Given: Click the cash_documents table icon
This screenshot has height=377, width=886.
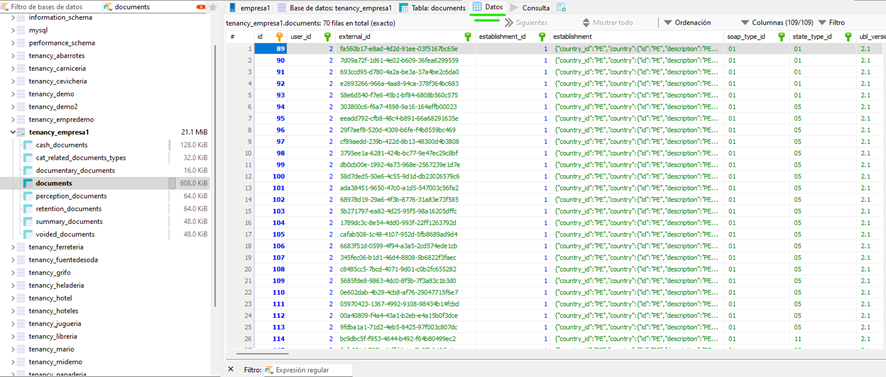Looking at the screenshot, I should coord(28,145).
